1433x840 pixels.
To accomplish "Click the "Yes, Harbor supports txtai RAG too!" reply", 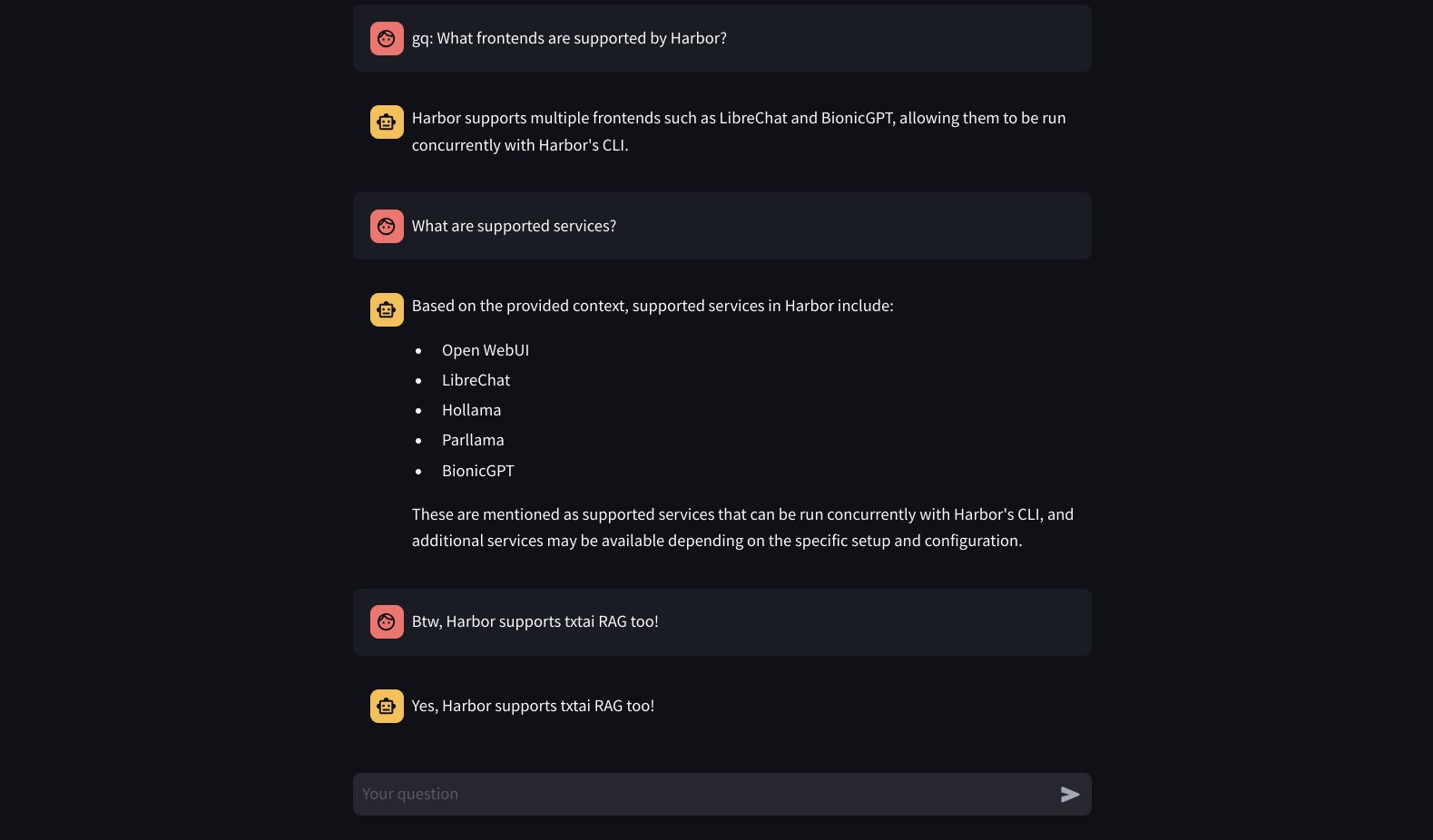I will tap(533, 706).
